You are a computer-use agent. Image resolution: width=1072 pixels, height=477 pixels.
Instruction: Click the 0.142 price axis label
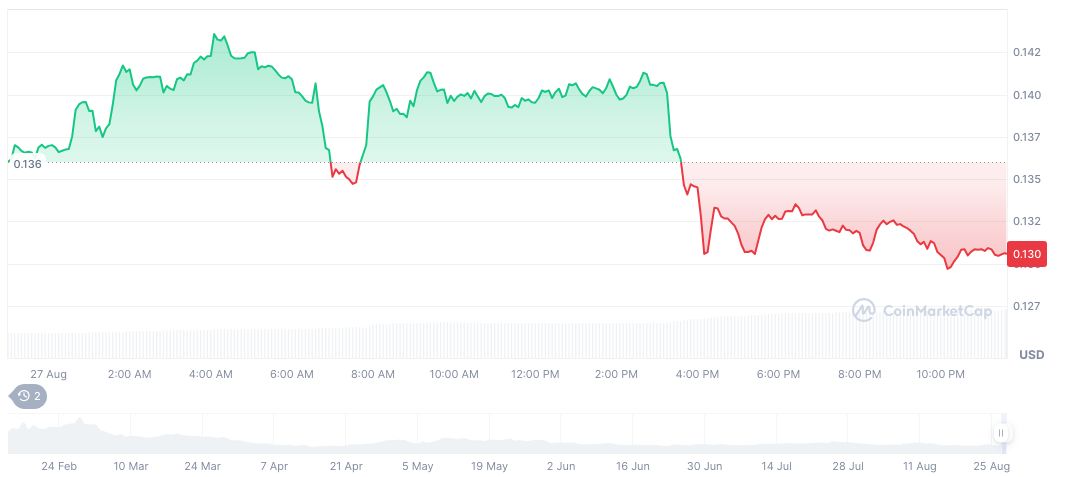click(x=1027, y=52)
